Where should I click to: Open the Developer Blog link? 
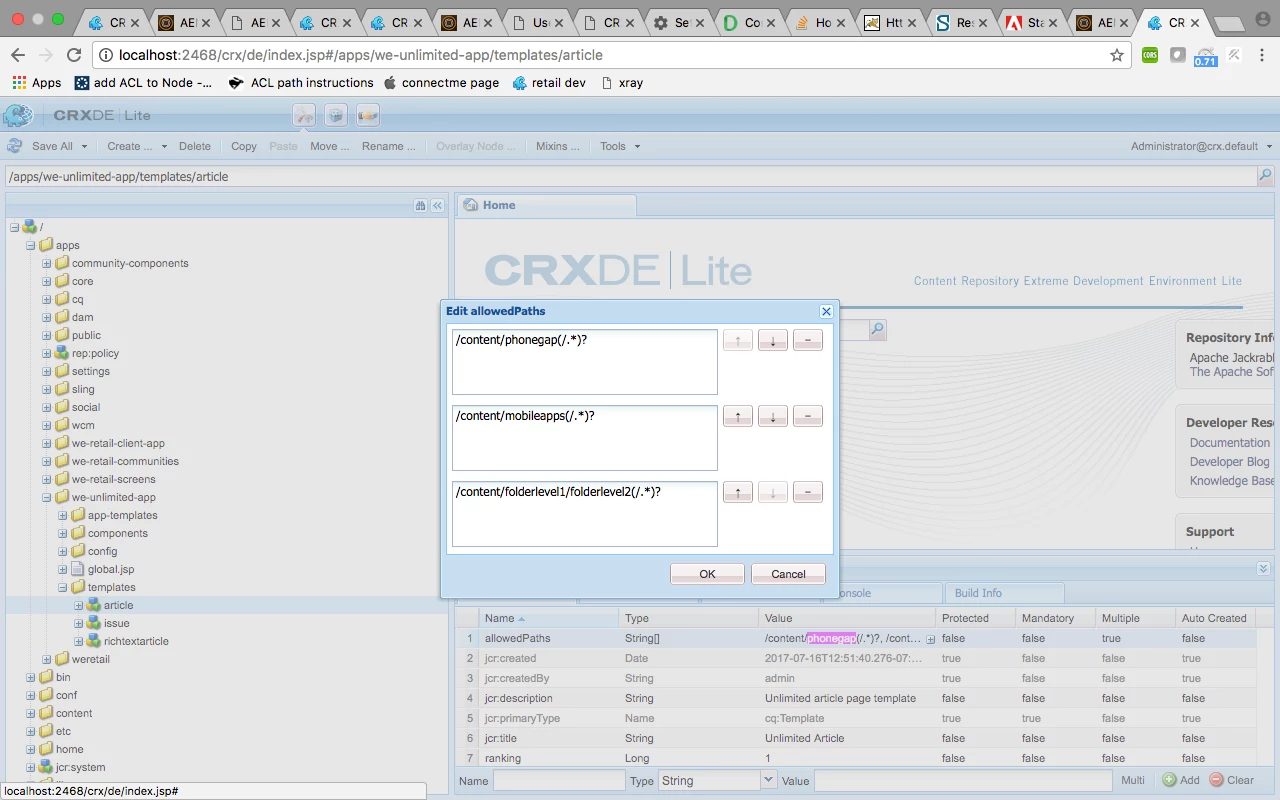pos(1230,462)
